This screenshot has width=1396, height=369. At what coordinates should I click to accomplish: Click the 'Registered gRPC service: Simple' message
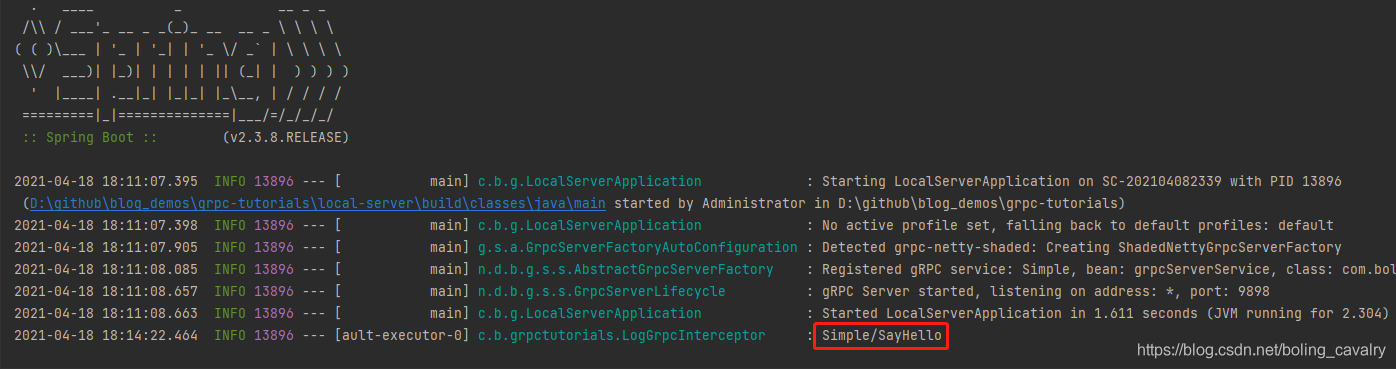click(1108, 269)
